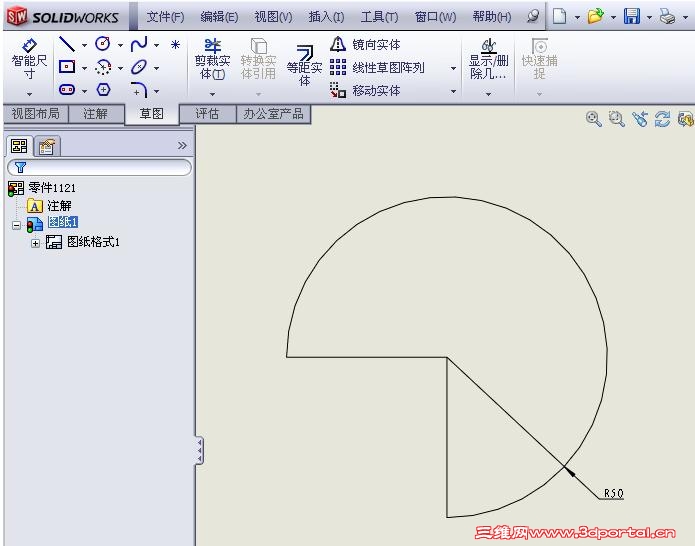
Task: Select the Straight Slot tool
Action: point(67,90)
